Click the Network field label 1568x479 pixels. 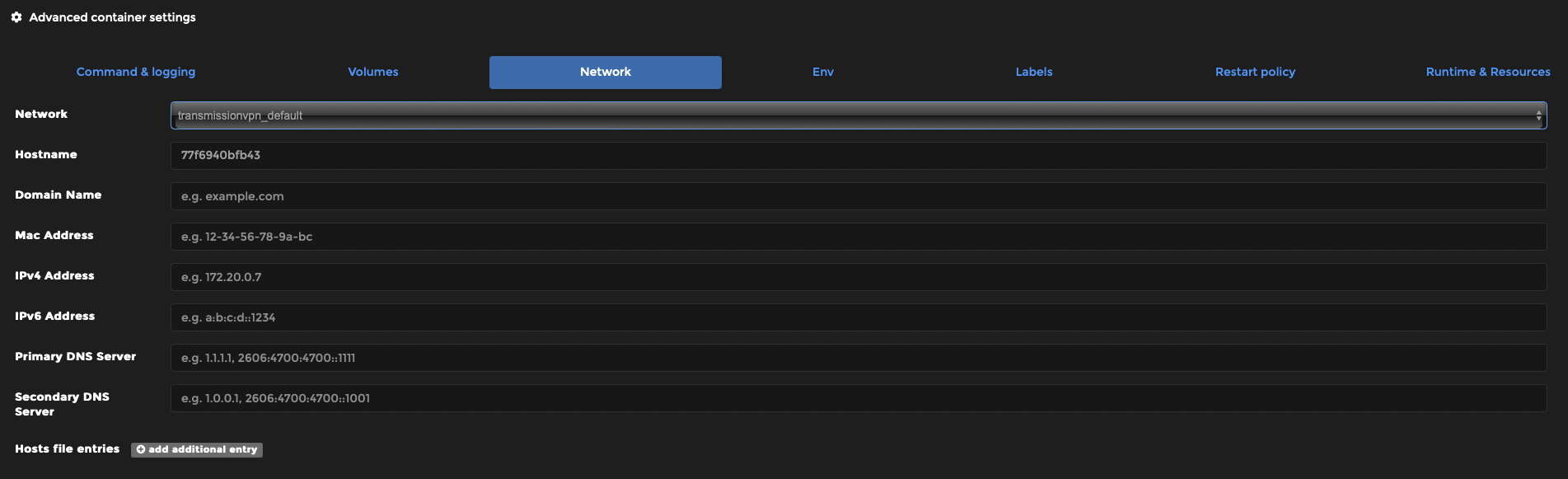click(x=41, y=114)
